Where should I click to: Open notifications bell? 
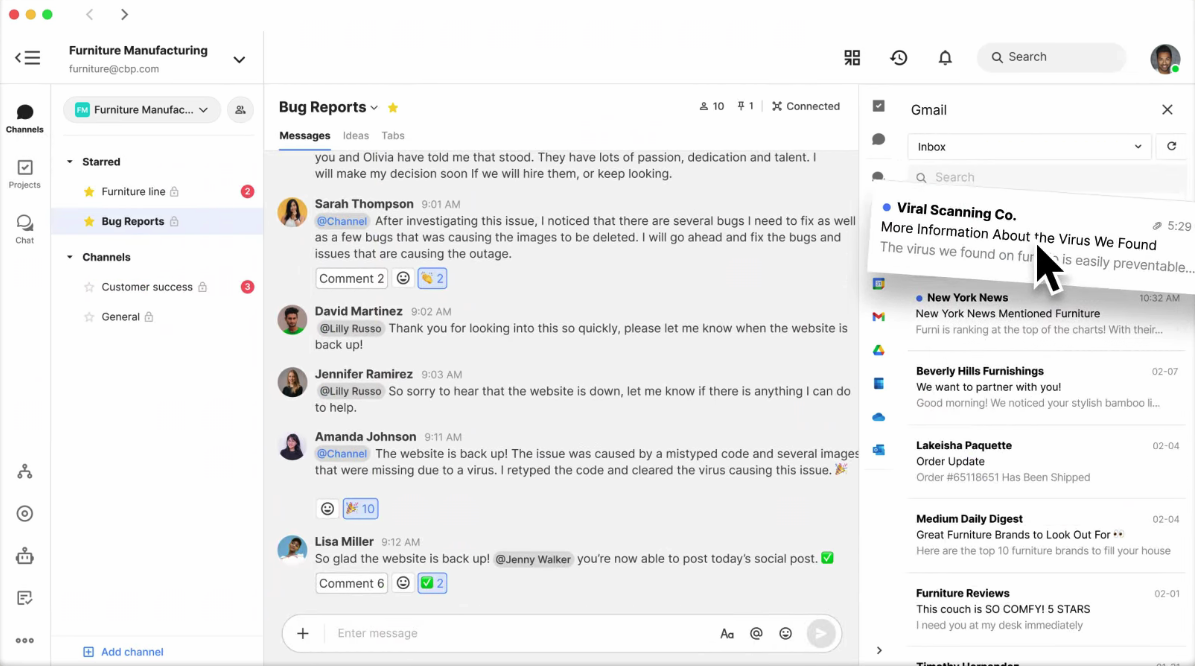pyautogui.click(x=945, y=57)
